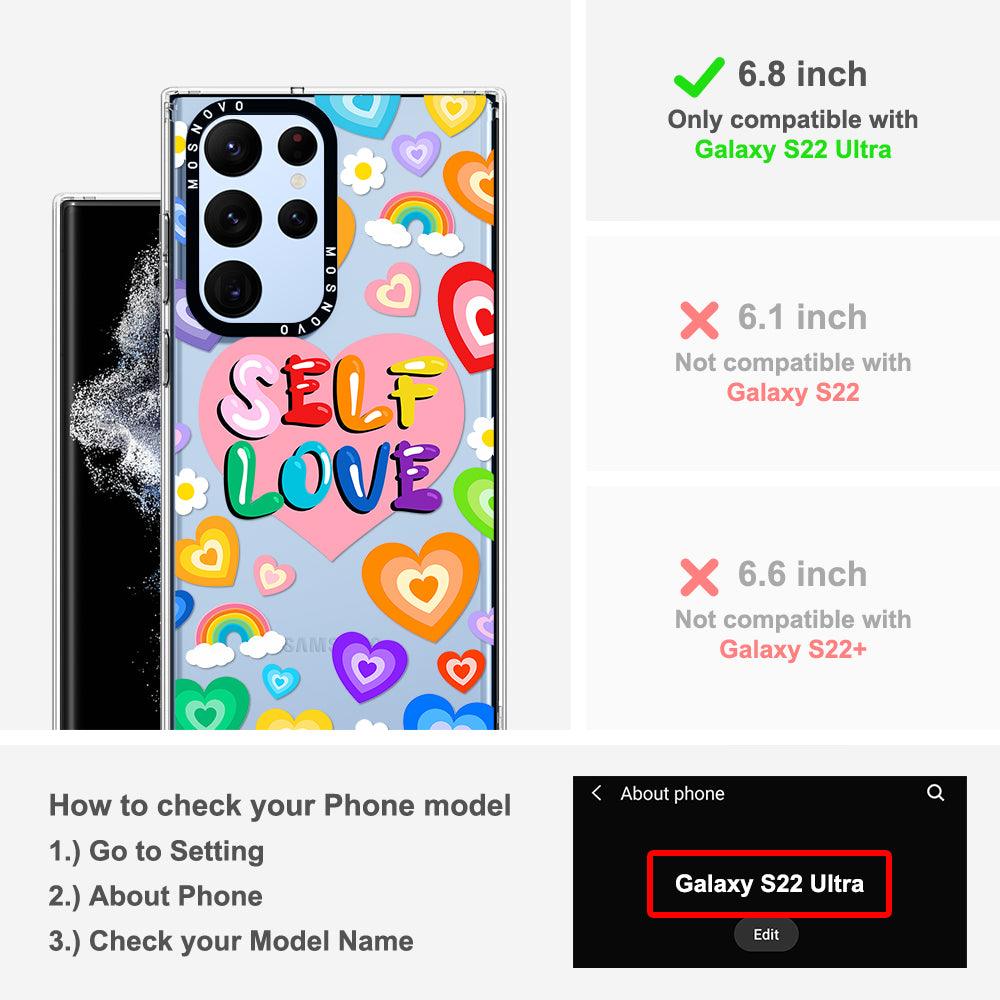This screenshot has width=1000, height=1000.
Task: Tap the Edit button under Galaxy S22 Ultra
Action: (766, 934)
